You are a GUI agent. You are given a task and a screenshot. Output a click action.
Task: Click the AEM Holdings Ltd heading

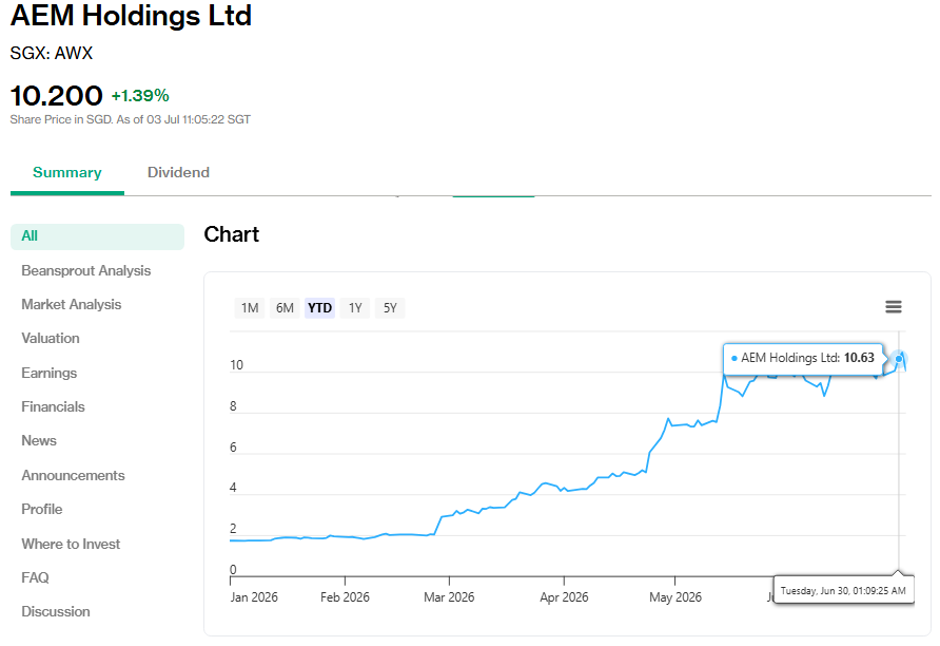click(131, 16)
